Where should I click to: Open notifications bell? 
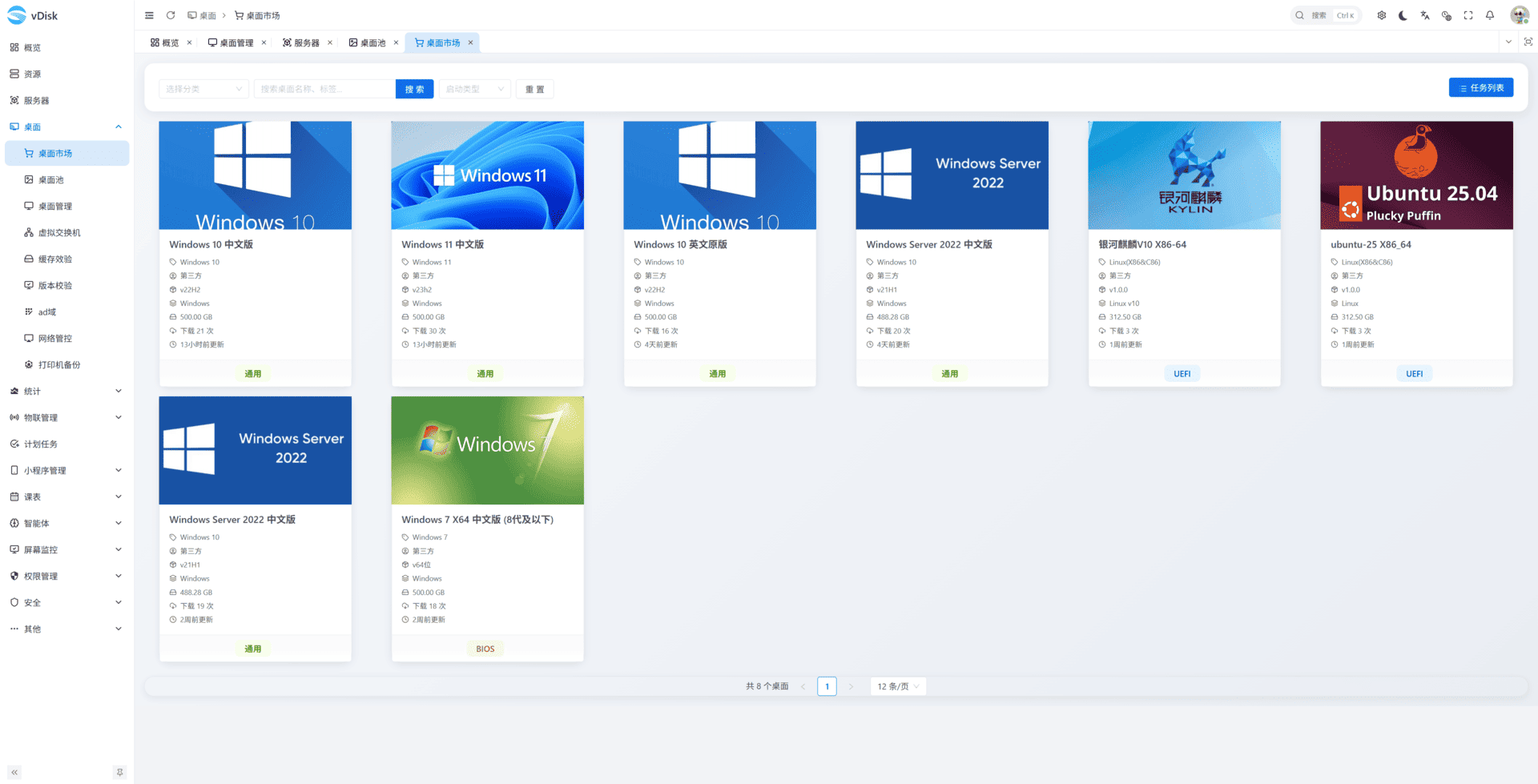pos(1490,15)
